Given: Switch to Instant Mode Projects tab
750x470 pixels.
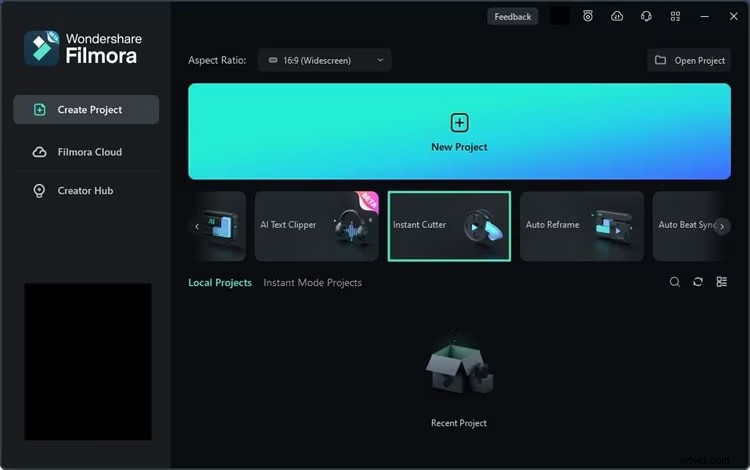Looking at the screenshot, I should (x=312, y=283).
